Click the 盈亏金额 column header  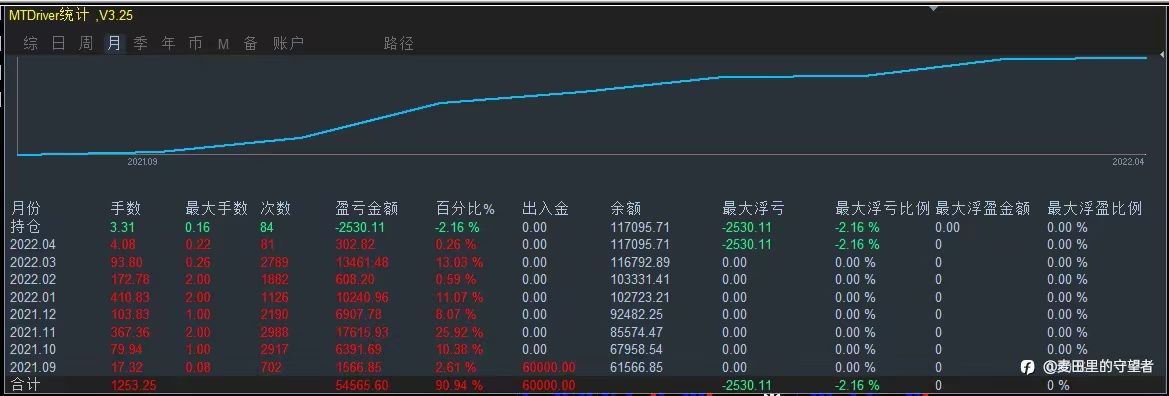pyautogui.click(x=368, y=209)
